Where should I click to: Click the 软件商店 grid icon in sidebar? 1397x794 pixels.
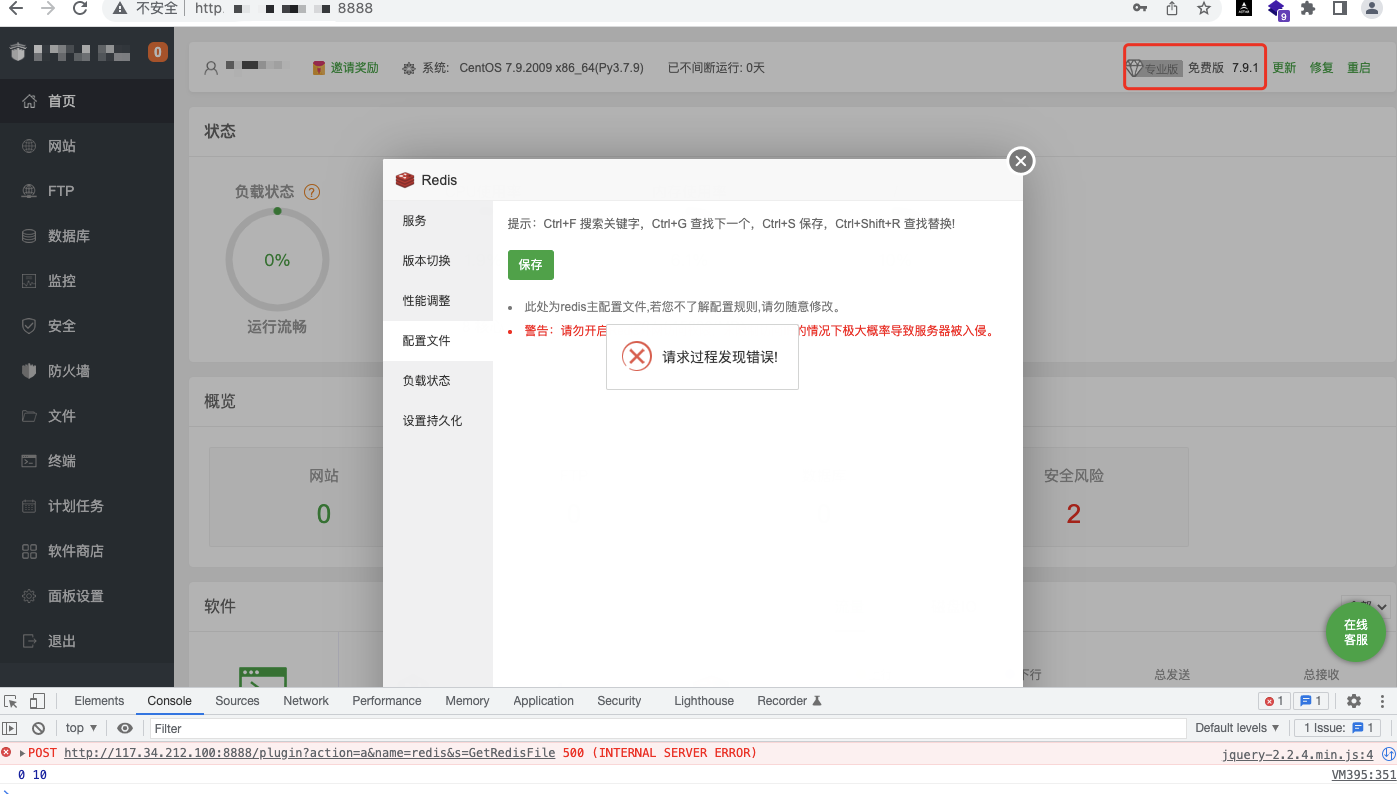29,551
